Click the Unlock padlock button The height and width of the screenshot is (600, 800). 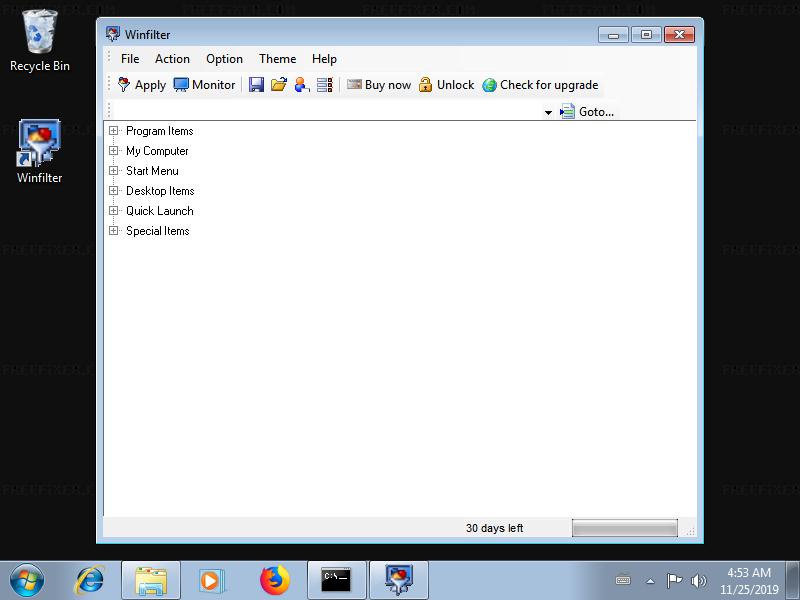pyautogui.click(x=446, y=85)
